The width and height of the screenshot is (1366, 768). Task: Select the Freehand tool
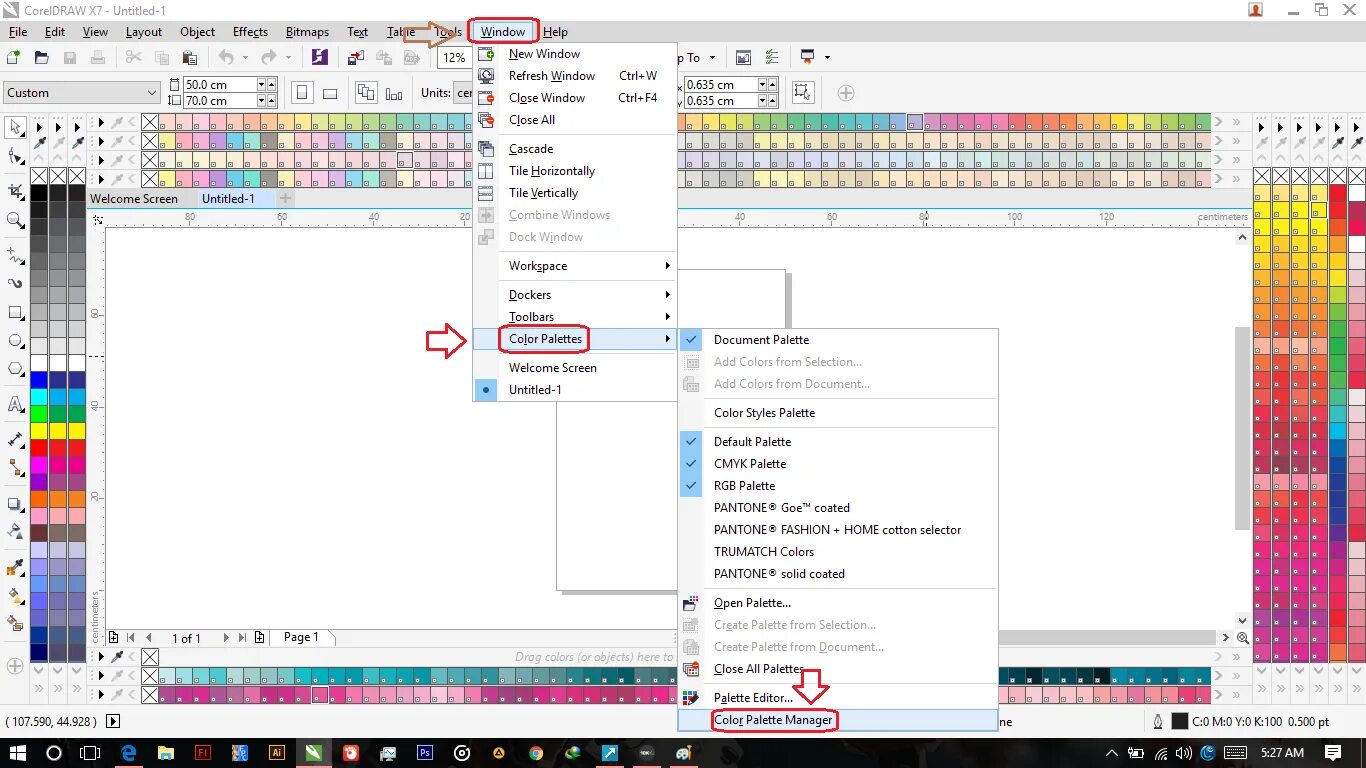15,257
